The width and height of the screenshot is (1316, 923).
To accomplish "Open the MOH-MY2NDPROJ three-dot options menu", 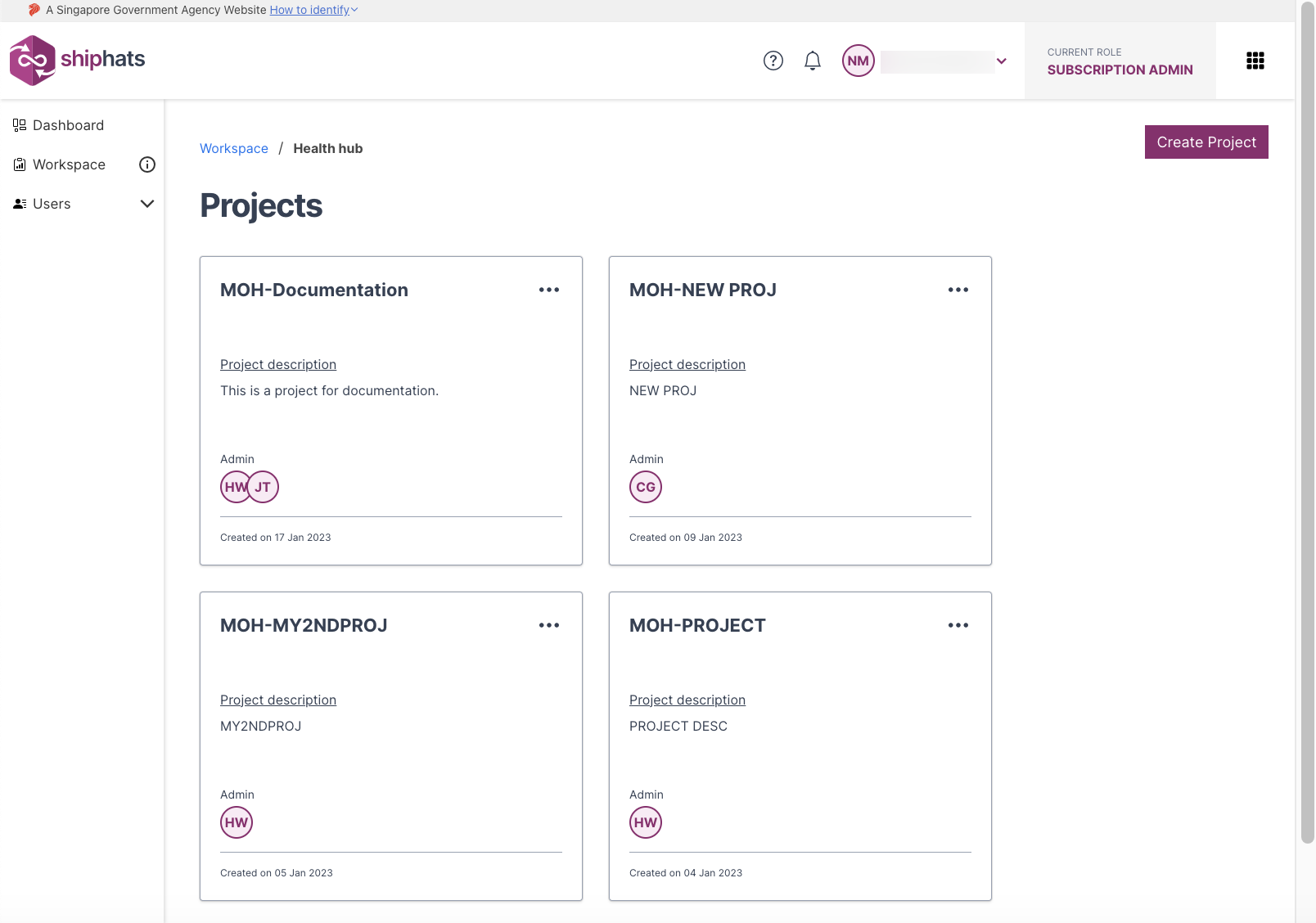I will (x=549, y=625).
